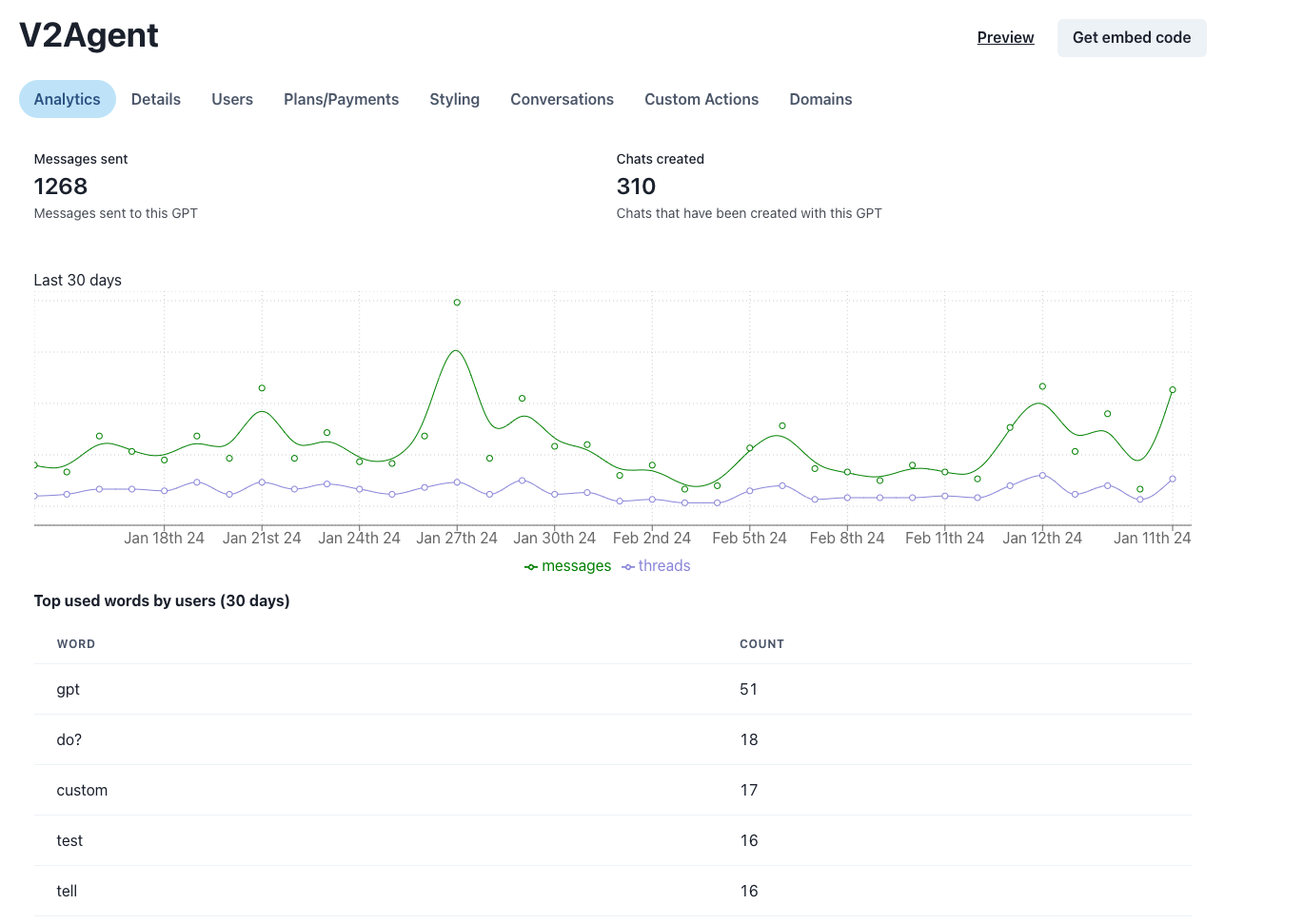This screenshot has height=924, width=1304.
Task: Click the Jan 12th 24 axis label
Action: (1042, 538)
